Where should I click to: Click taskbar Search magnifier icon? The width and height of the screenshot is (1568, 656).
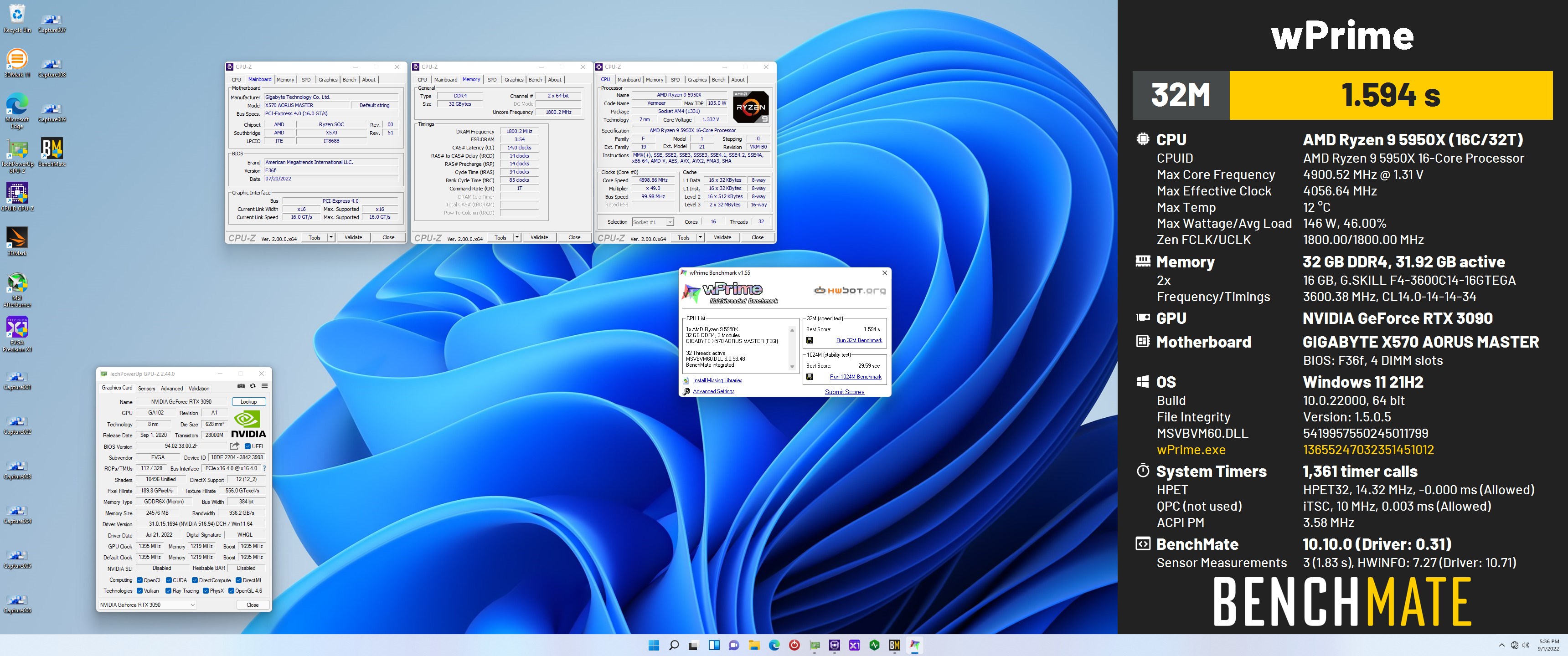click(x=674, y=645)
